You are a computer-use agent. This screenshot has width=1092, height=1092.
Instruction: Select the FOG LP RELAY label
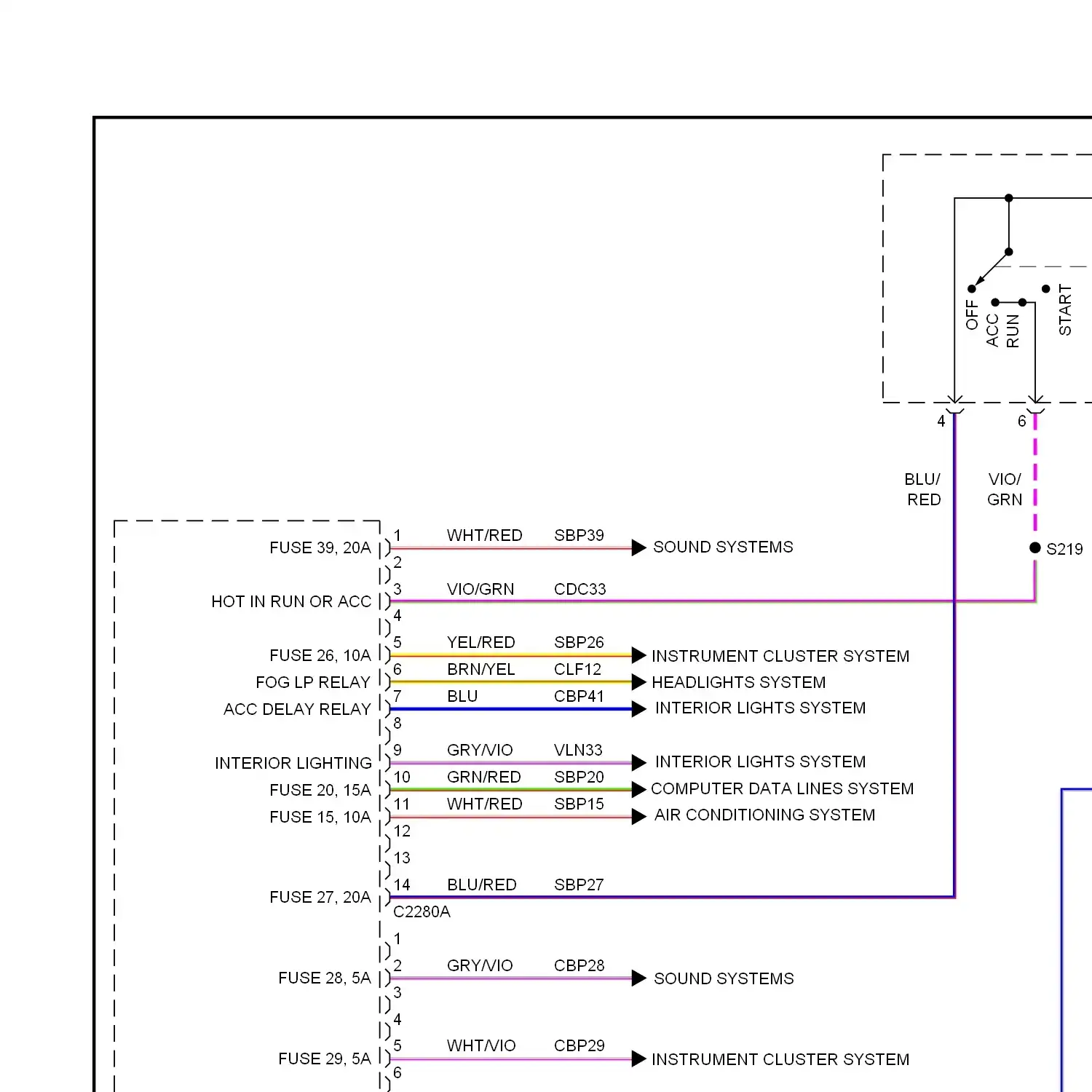[x=313, y=682]
